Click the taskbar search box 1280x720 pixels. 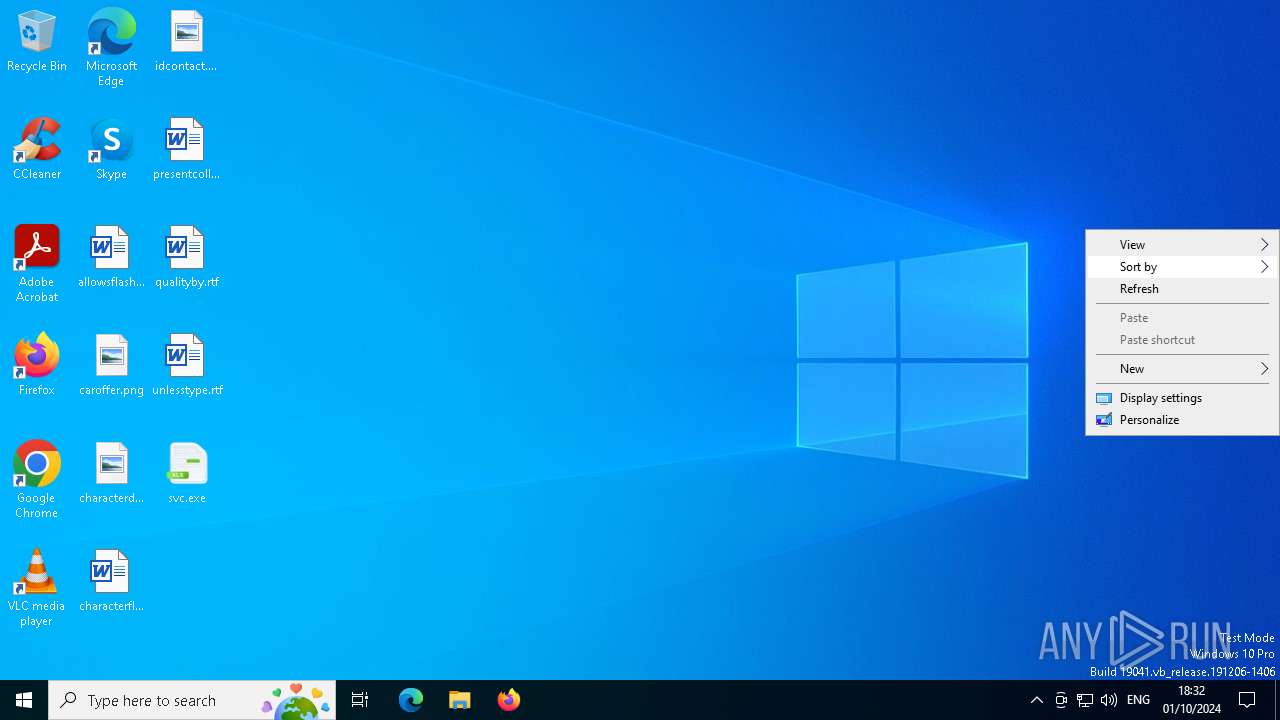pyautogui.click(x=192, y=700)
